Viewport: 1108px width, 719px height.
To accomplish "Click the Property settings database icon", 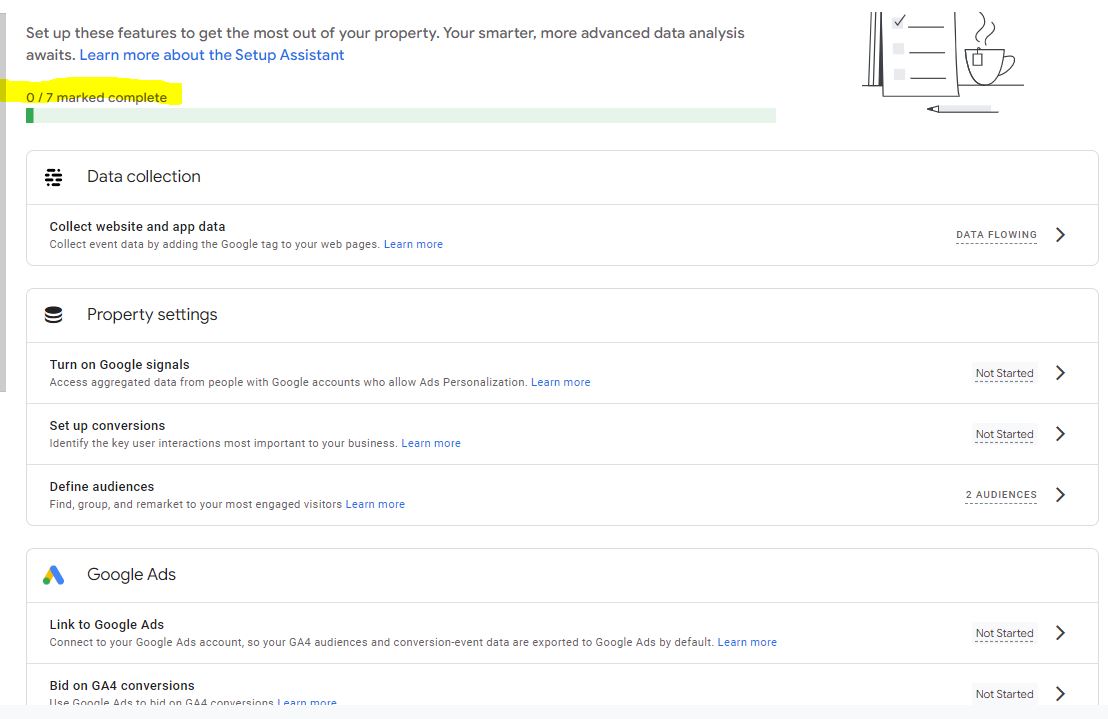I will point(54,315).
